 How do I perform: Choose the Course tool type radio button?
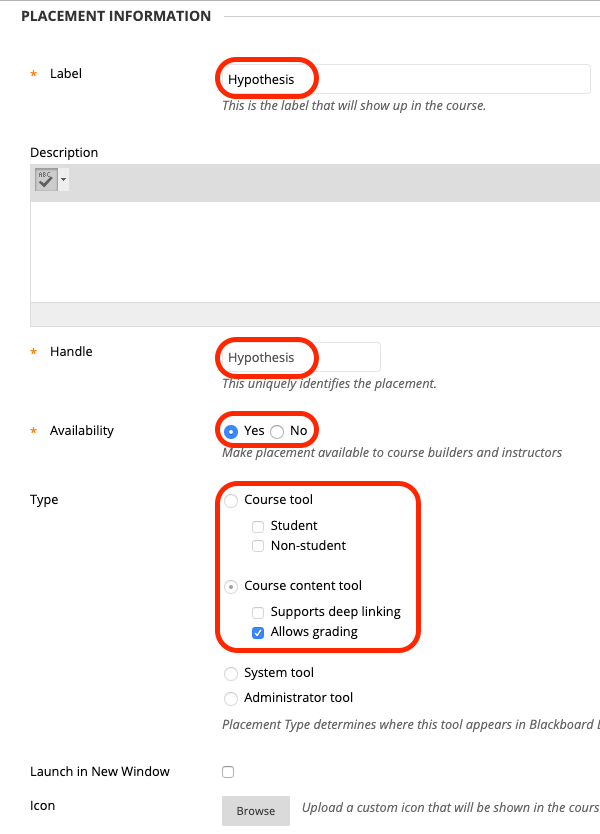point(231,501)
